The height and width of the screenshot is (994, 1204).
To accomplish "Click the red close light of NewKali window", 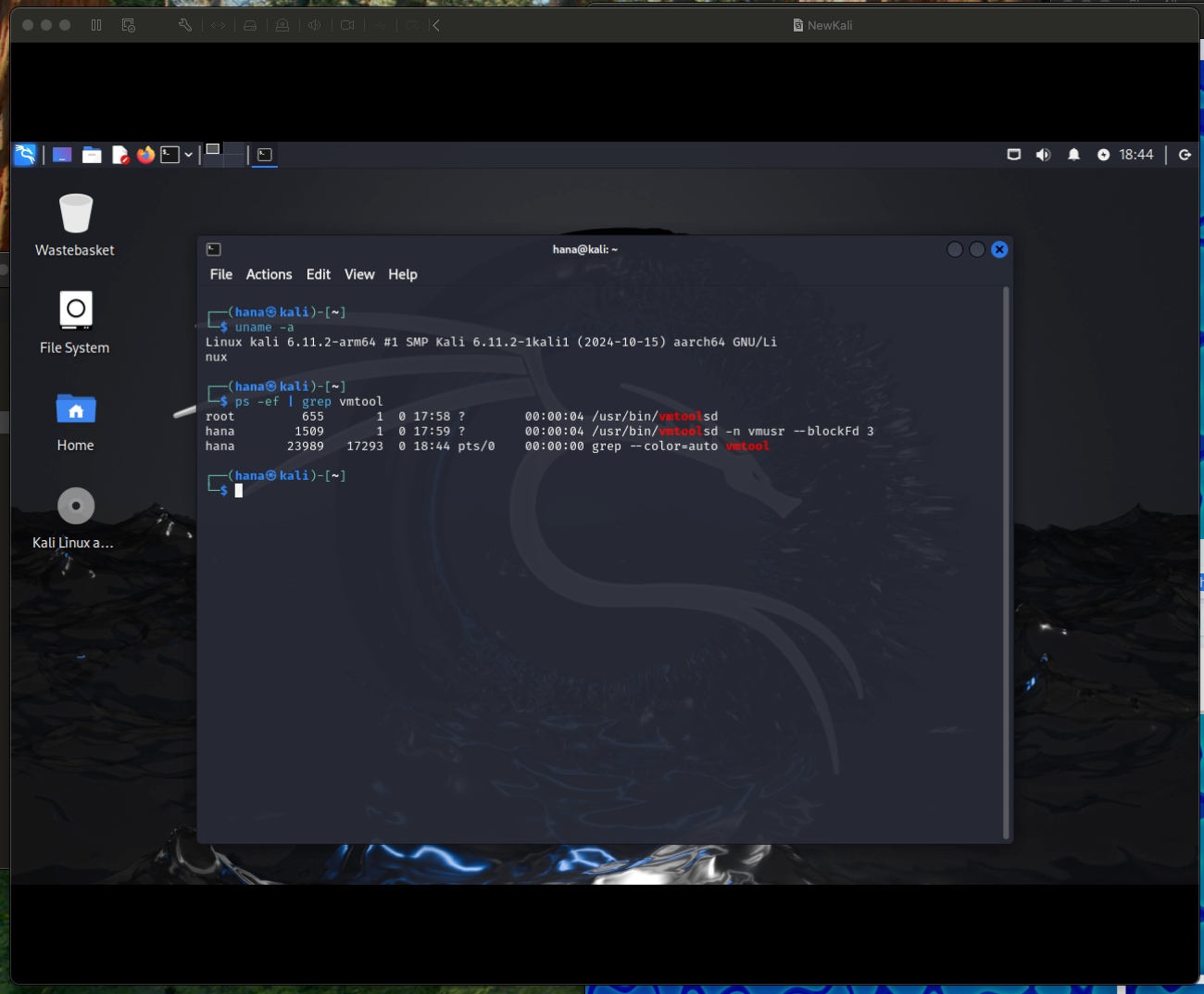I will (28, 25).
